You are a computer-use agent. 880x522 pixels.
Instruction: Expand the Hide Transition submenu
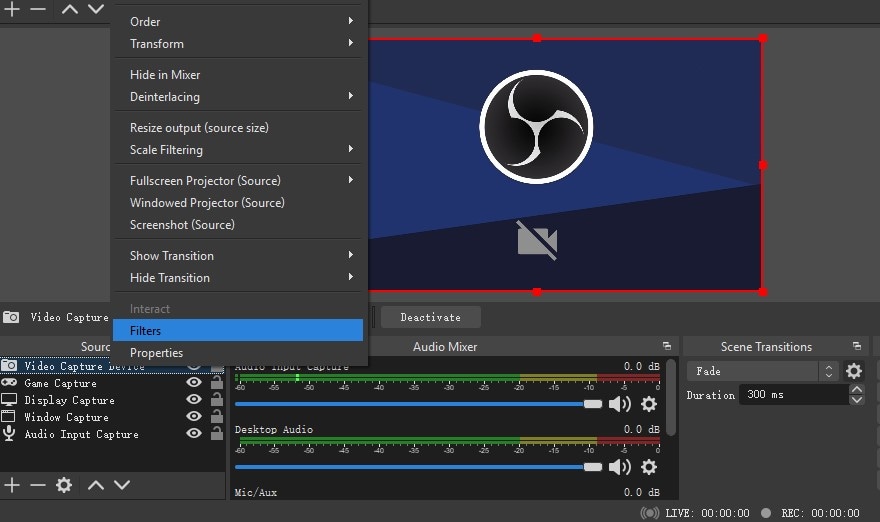[238, 277]
